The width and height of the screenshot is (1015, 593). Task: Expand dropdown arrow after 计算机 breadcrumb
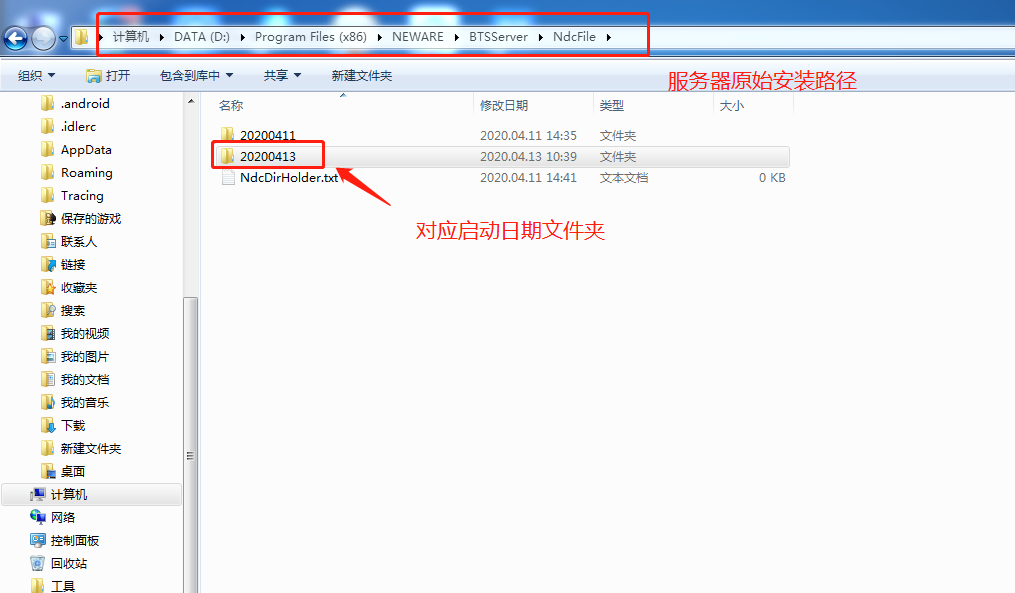point(162,38)
